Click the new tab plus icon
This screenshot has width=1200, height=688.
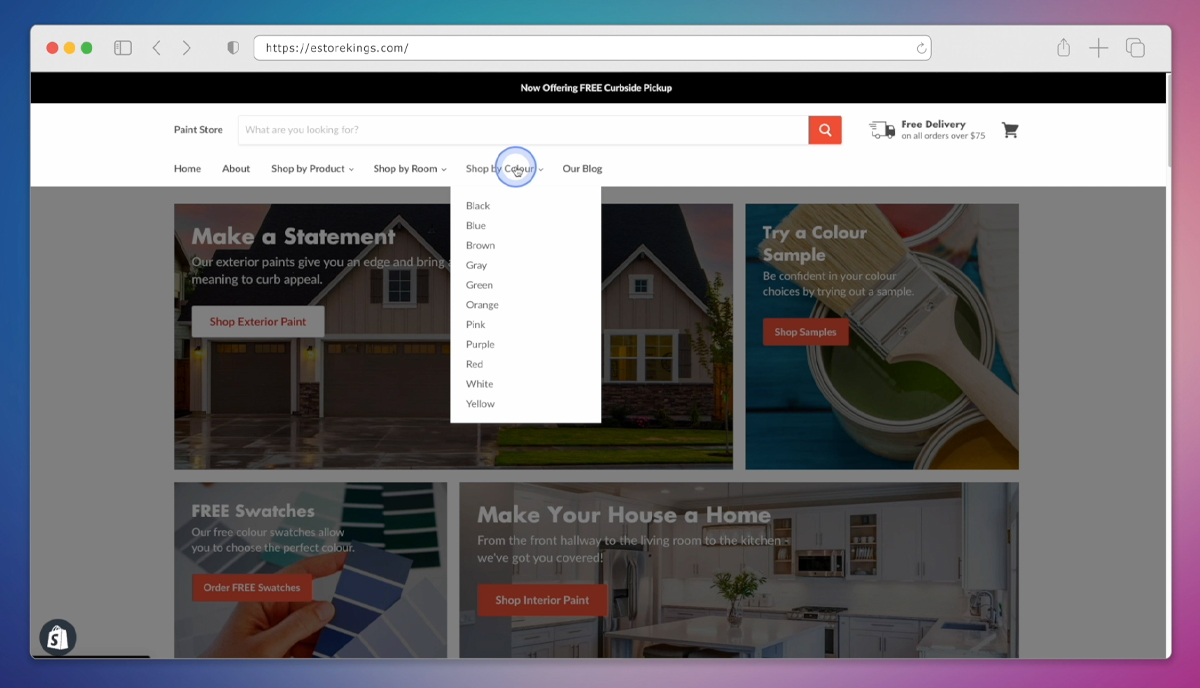1098,47
